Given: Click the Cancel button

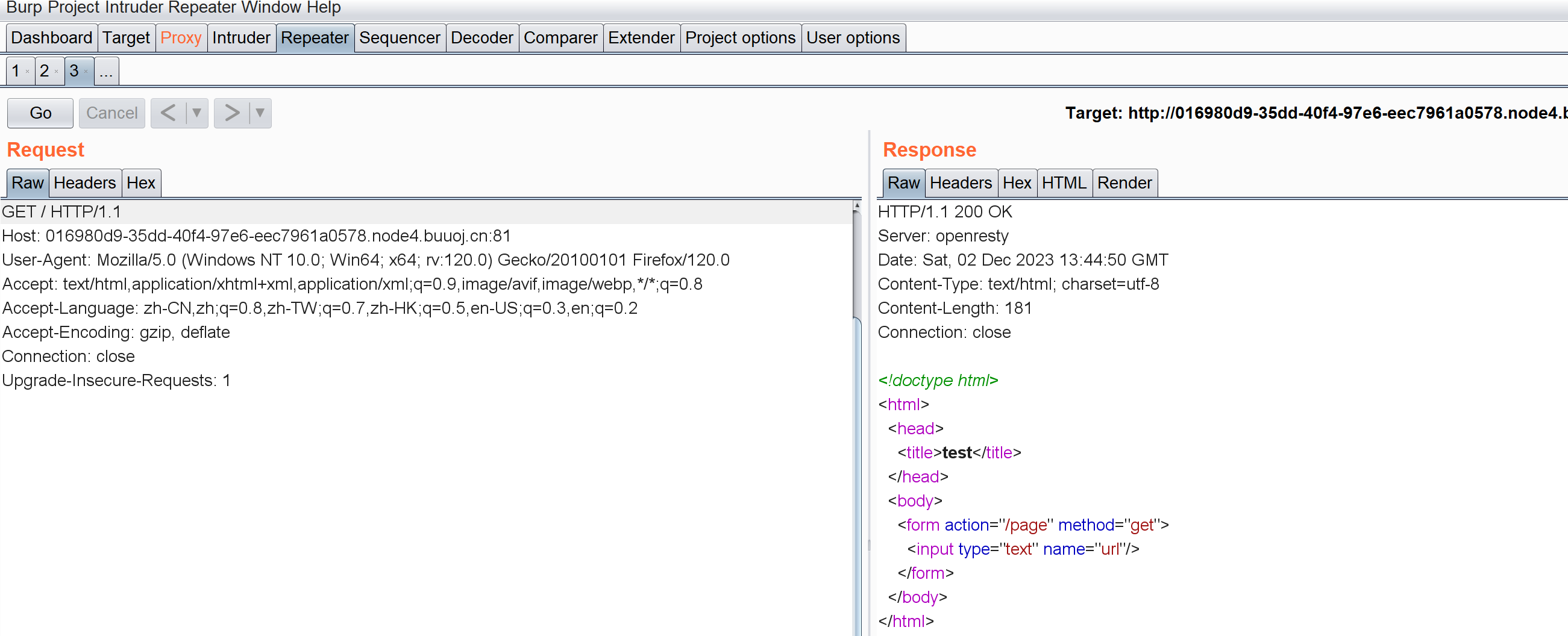Looking at the screenshot, I should click(x=112, y=113).
